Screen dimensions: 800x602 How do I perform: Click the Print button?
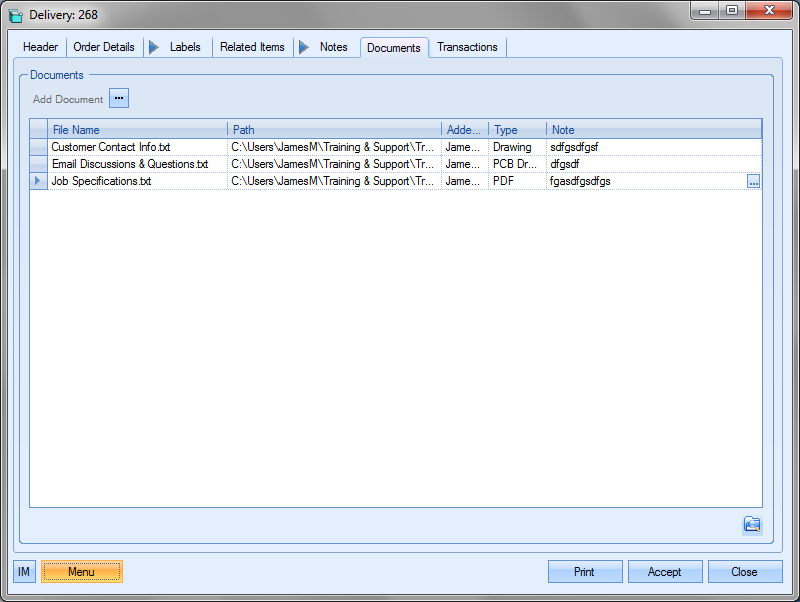coord(585,571)
